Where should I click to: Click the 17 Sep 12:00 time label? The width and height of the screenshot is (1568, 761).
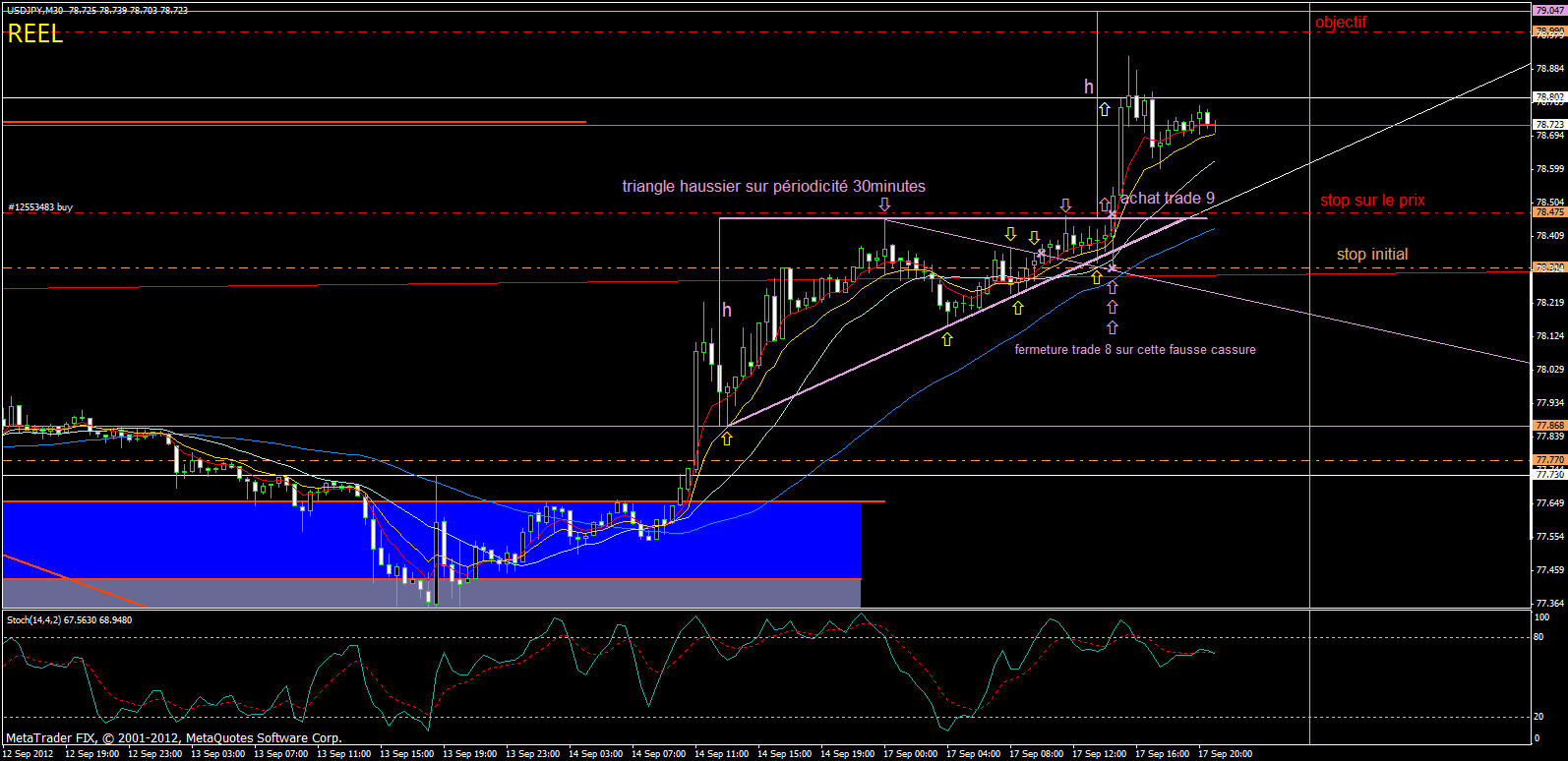pos(1099,754)
